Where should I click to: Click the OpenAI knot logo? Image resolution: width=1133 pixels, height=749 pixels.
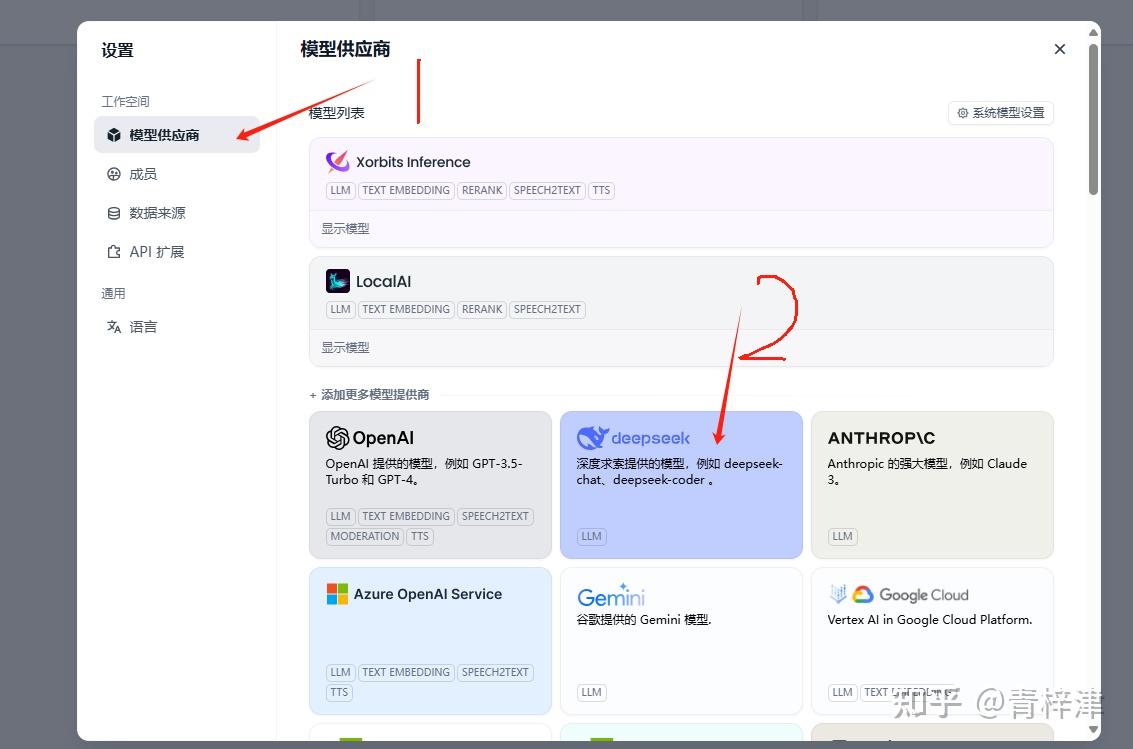click(x=337, y=438)
